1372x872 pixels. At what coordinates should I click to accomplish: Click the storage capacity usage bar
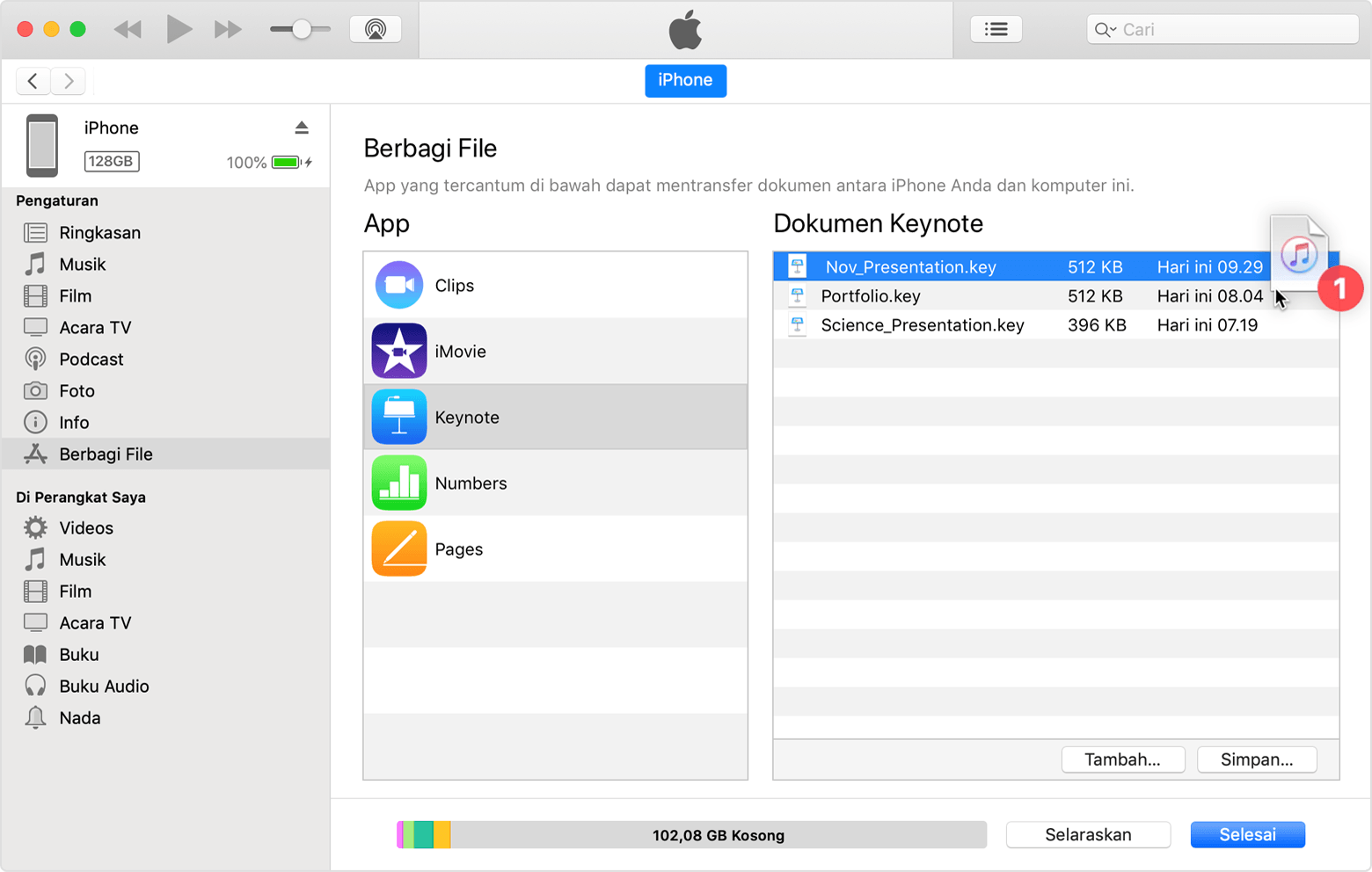pos(691,834)
